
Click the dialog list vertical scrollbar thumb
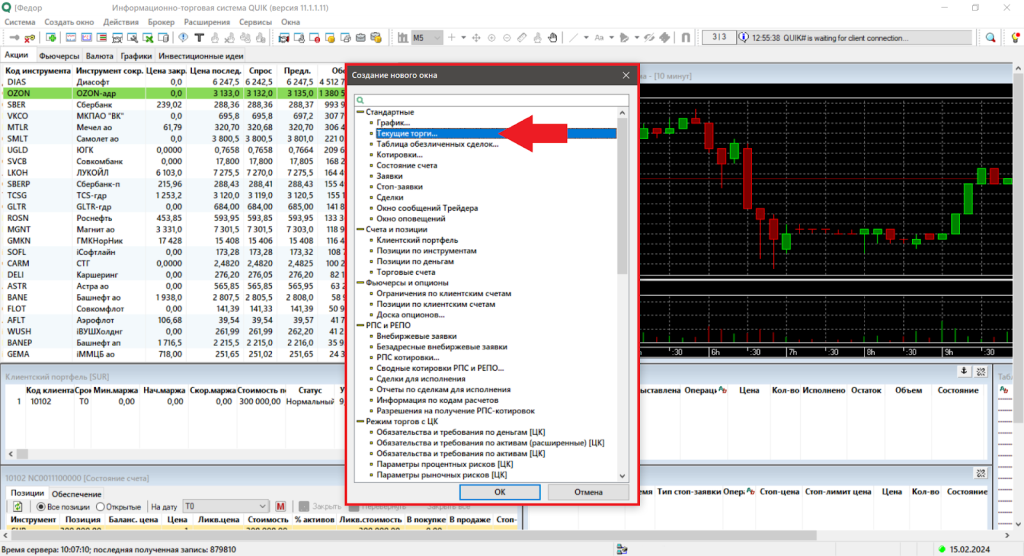tap(622, 196)
